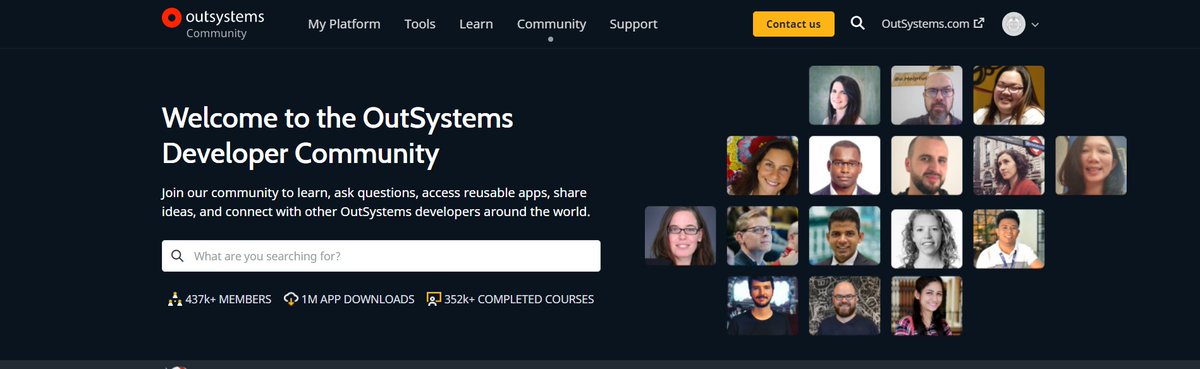Click the download cloud icon beside 1M
Image resolution: width=1200 pixels, height=369 pixels.
(x=291, y=299)
